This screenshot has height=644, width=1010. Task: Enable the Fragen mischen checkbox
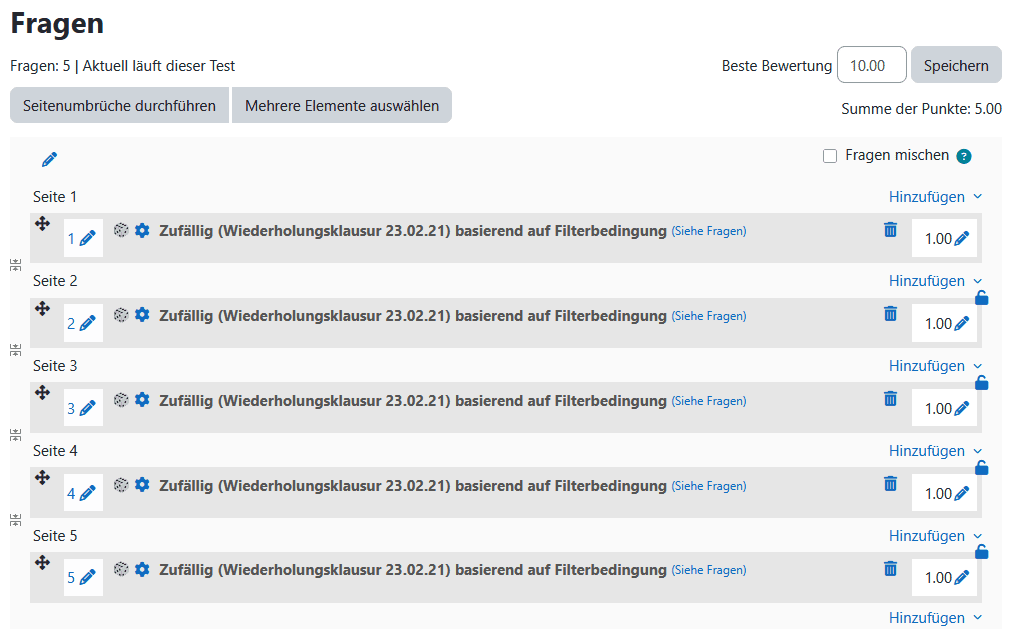(830, 156)
